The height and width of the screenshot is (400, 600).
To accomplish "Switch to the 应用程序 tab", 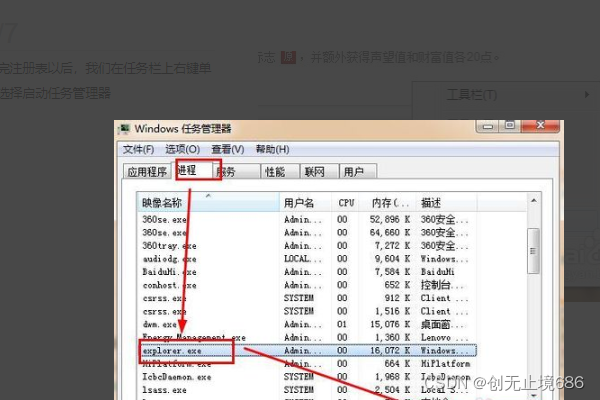I will pos(147,172).
